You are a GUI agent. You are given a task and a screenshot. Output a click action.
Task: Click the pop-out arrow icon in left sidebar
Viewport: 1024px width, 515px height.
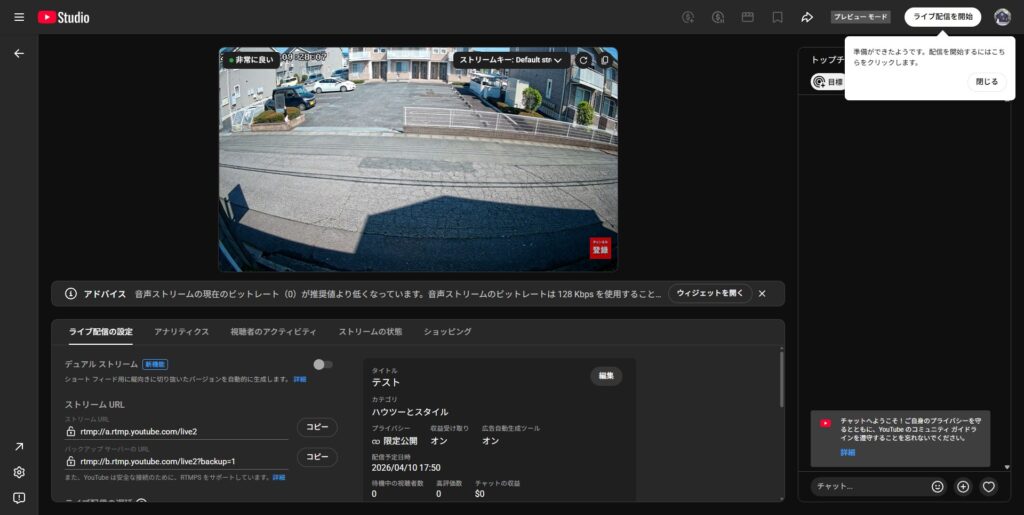click(x=19, y=446)
